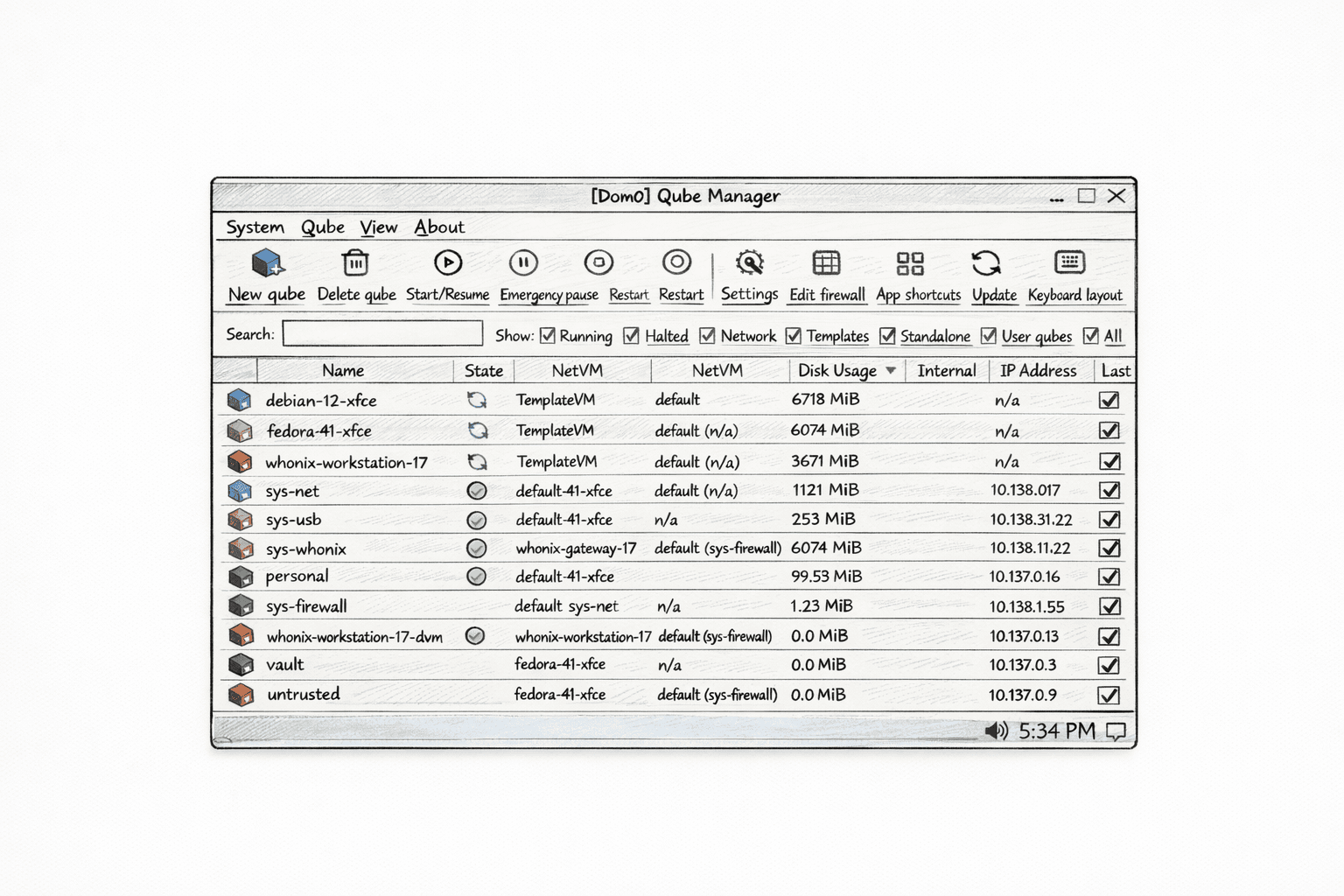Click the volume speaker icon in status bar
Viewport: 1344px width, 896px height.
pos(996,731)
